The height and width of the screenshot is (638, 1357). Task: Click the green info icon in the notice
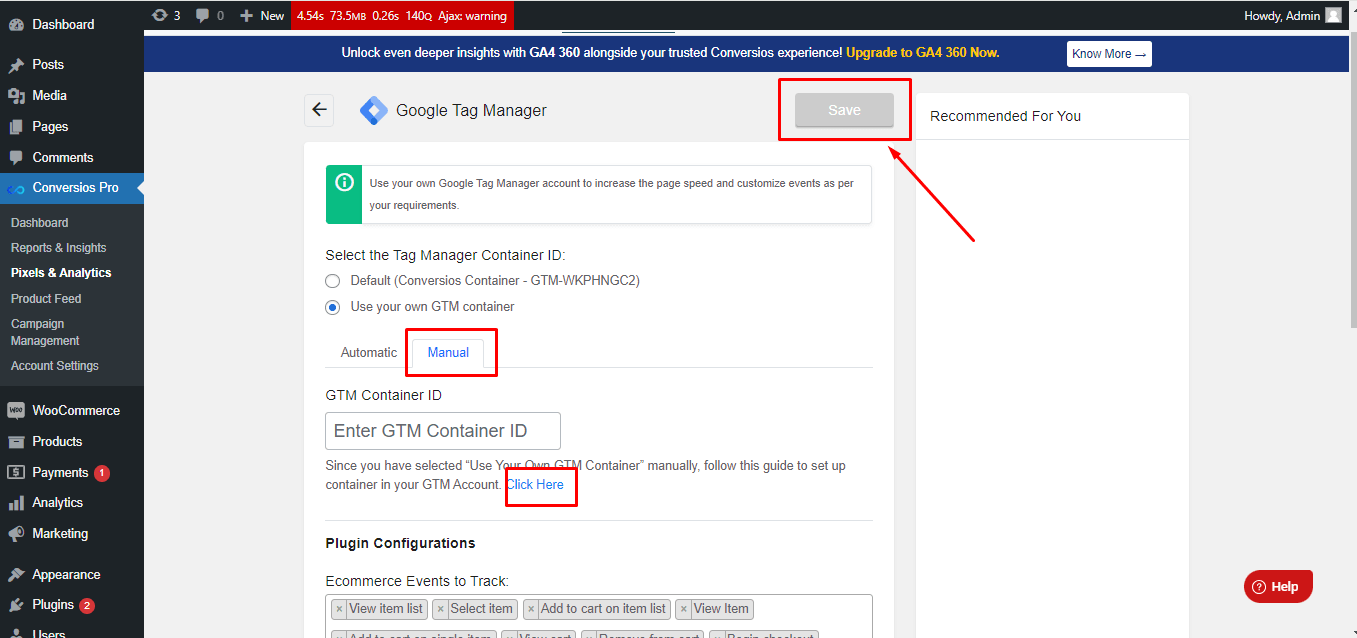[x=344, y=182]
